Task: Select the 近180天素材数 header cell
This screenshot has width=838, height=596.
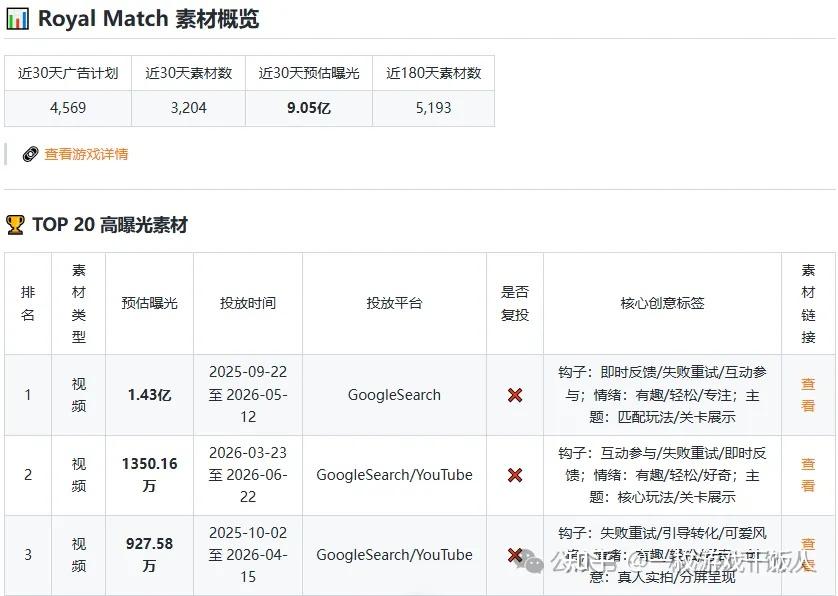Action: click(x=433, y=73)
